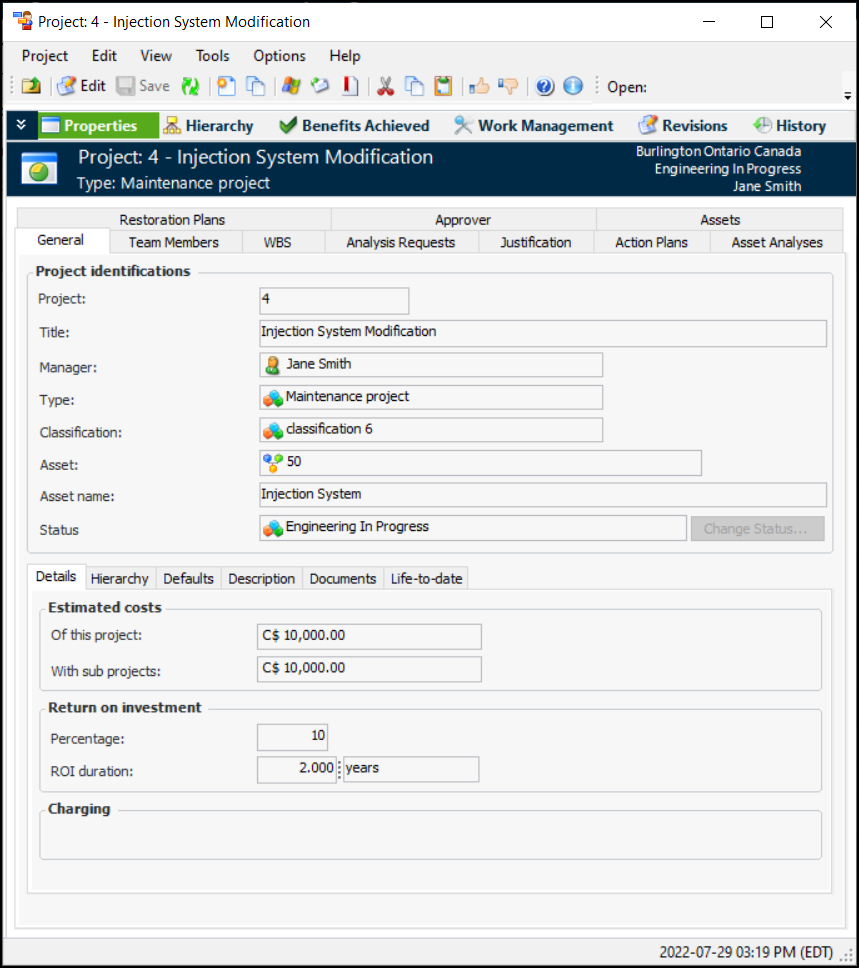Switch to the Team Members tab
Screen dimensions: 859x968
(173, 242)
